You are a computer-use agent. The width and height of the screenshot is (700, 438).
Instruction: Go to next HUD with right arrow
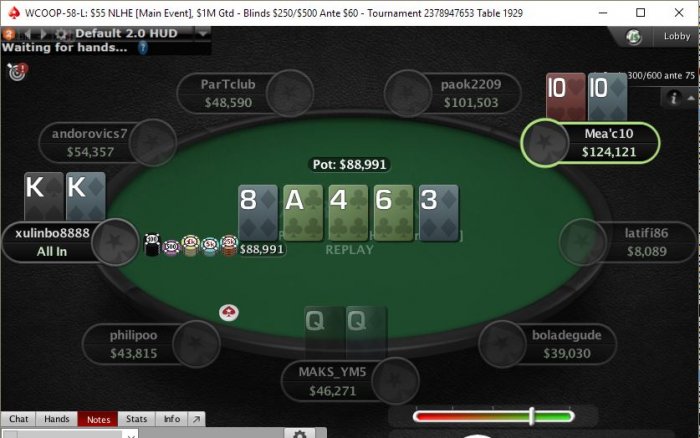[x=43, y=34]
